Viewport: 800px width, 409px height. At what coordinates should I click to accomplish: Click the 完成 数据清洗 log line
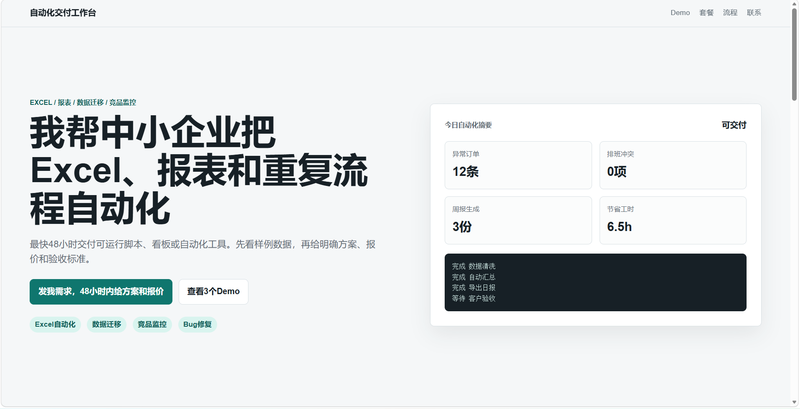coord(473,266)
